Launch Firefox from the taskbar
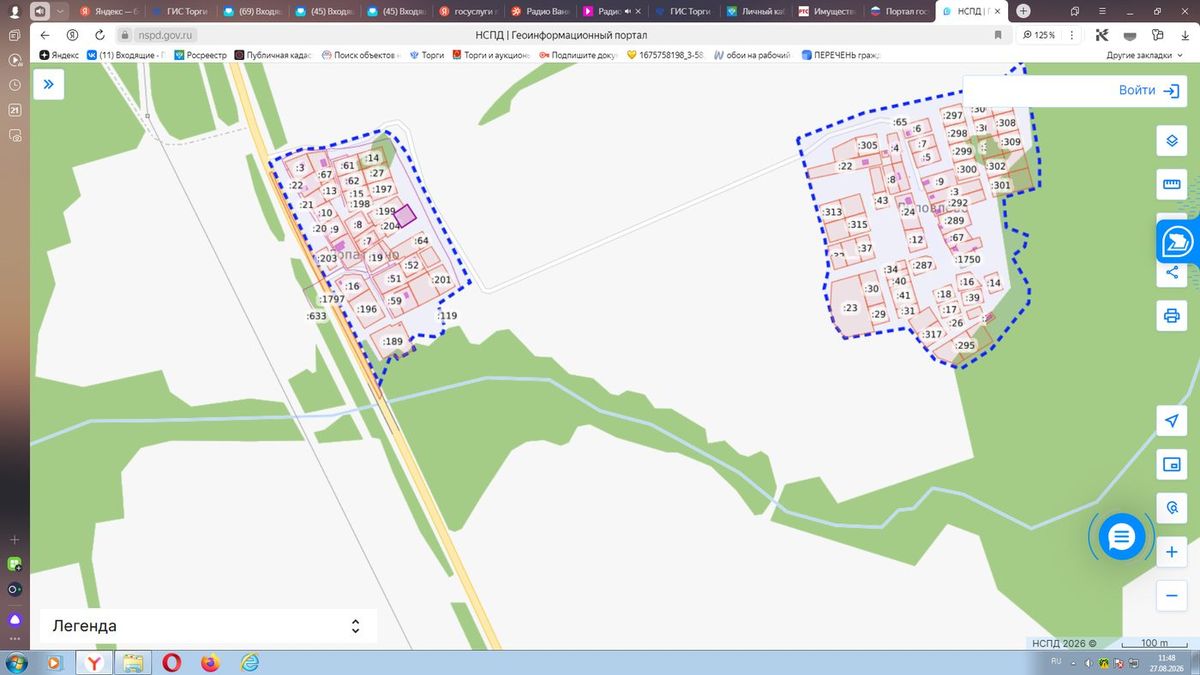 click(210, 662)
